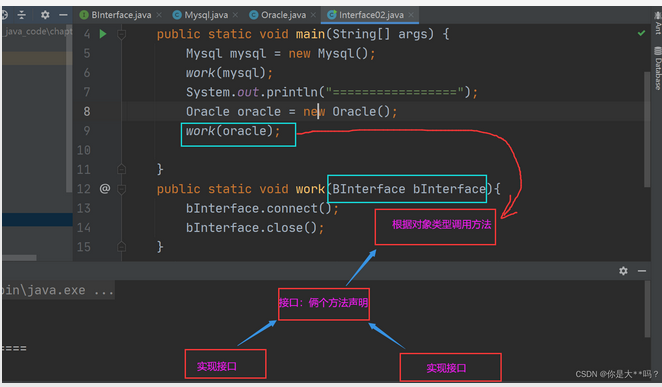
Task: Click line number 5 in the gutter
Action: click(87, 53)
